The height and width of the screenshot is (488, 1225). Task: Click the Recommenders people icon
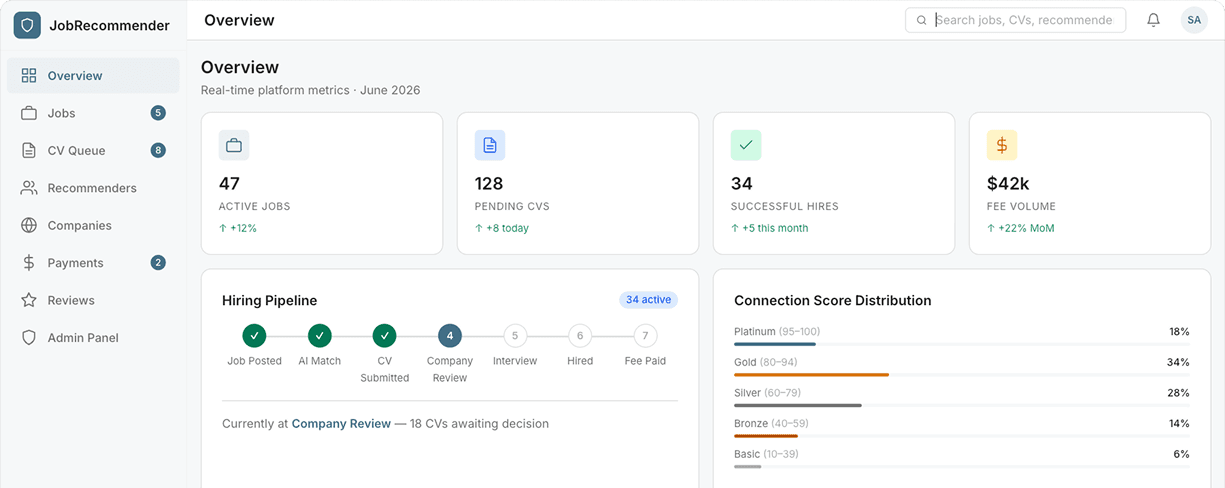(29, 188)
